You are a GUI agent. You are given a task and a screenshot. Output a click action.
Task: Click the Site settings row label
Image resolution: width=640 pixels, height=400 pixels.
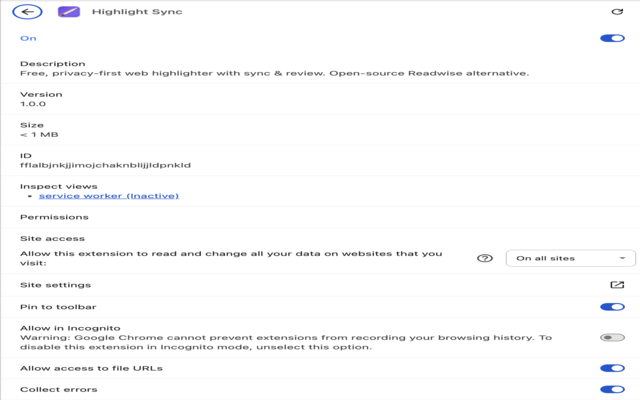tap(56, 285)
